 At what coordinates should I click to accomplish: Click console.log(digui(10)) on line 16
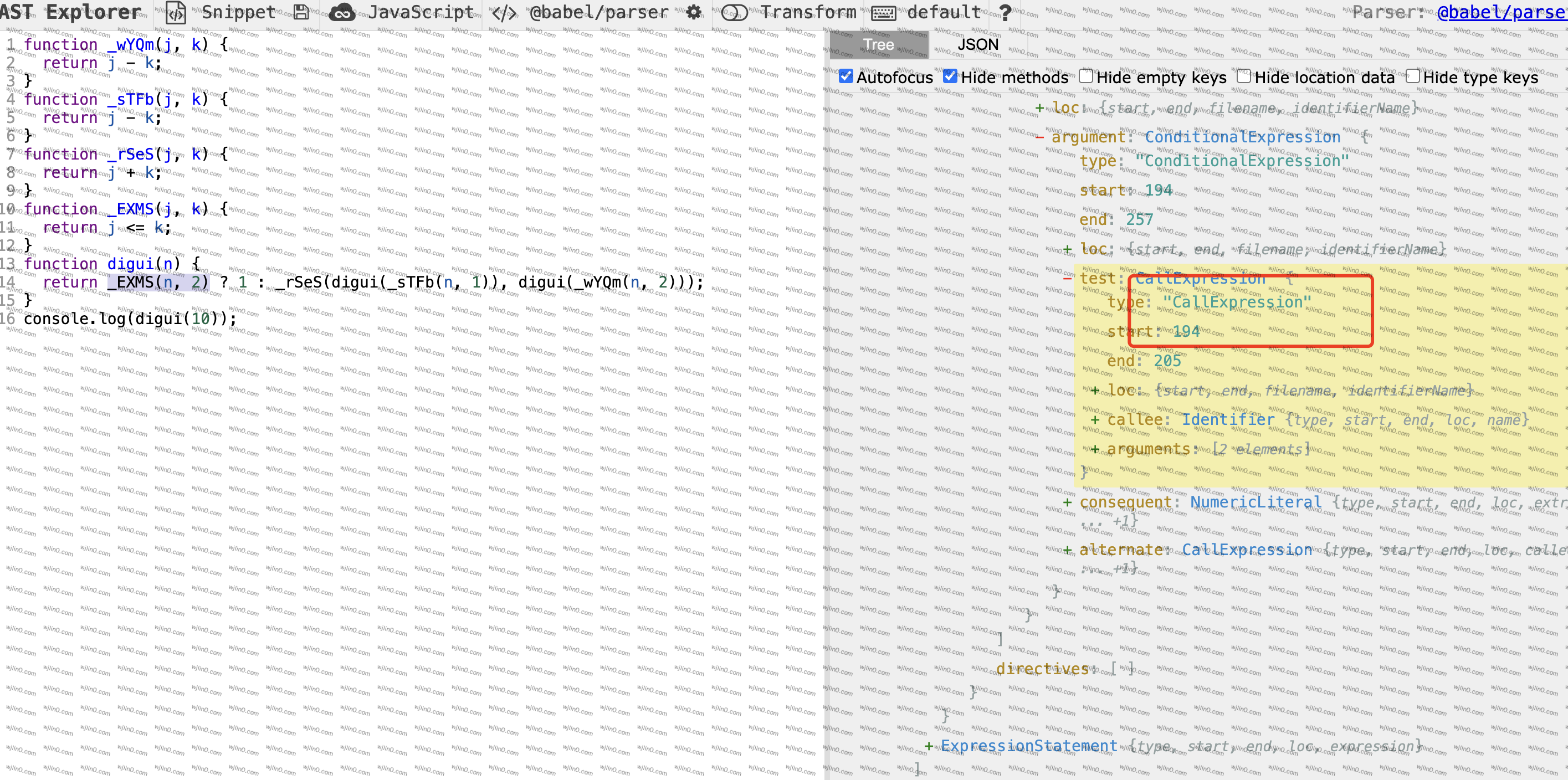click(x=130, y=319)
